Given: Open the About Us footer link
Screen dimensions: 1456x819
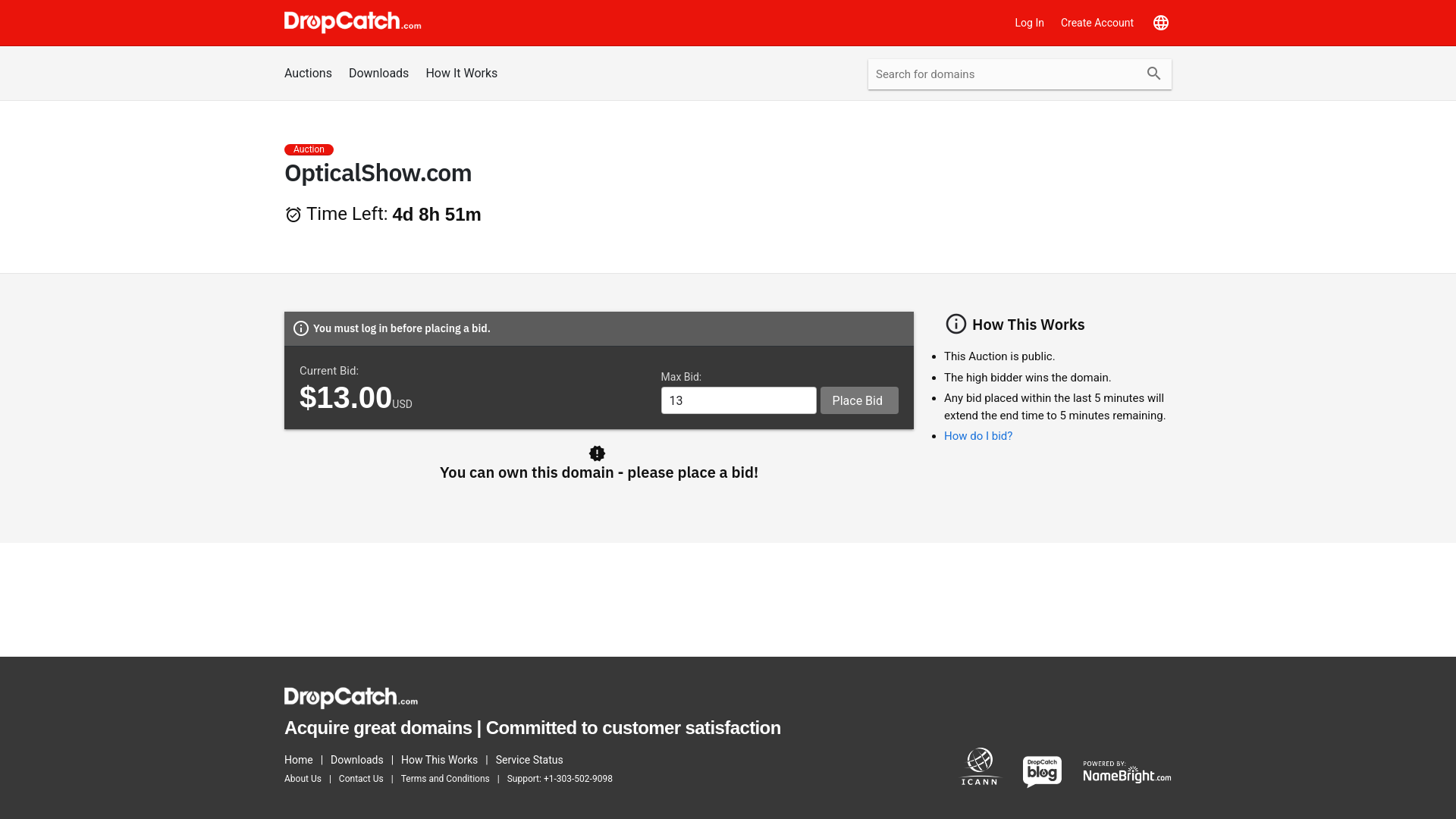Looking at the screenshot, I should click(x=303, y=779).
